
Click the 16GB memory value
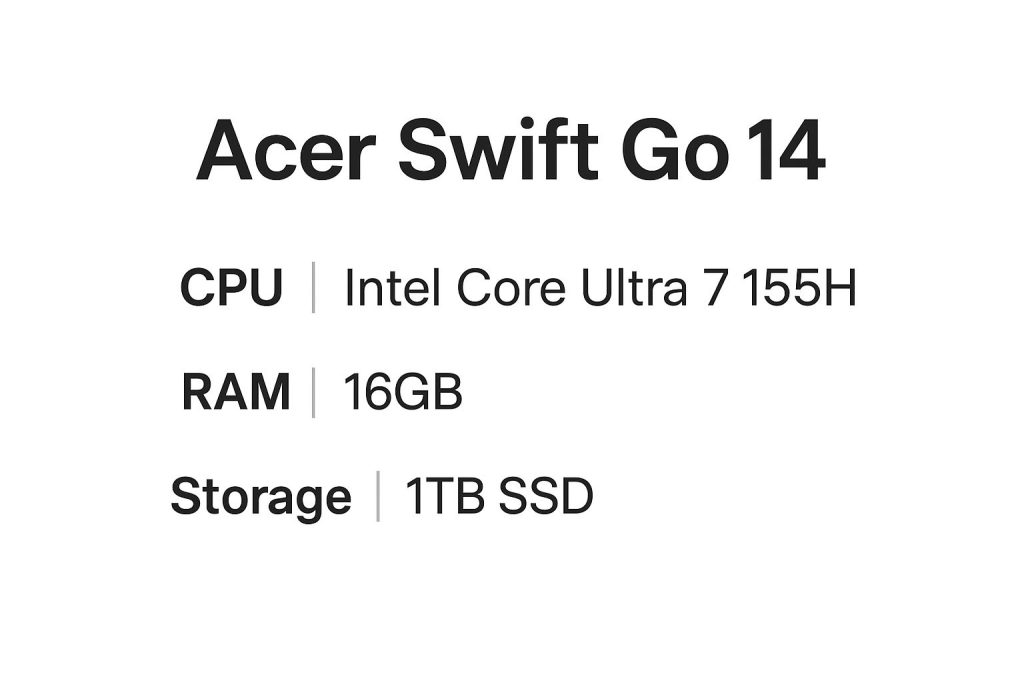403,392
